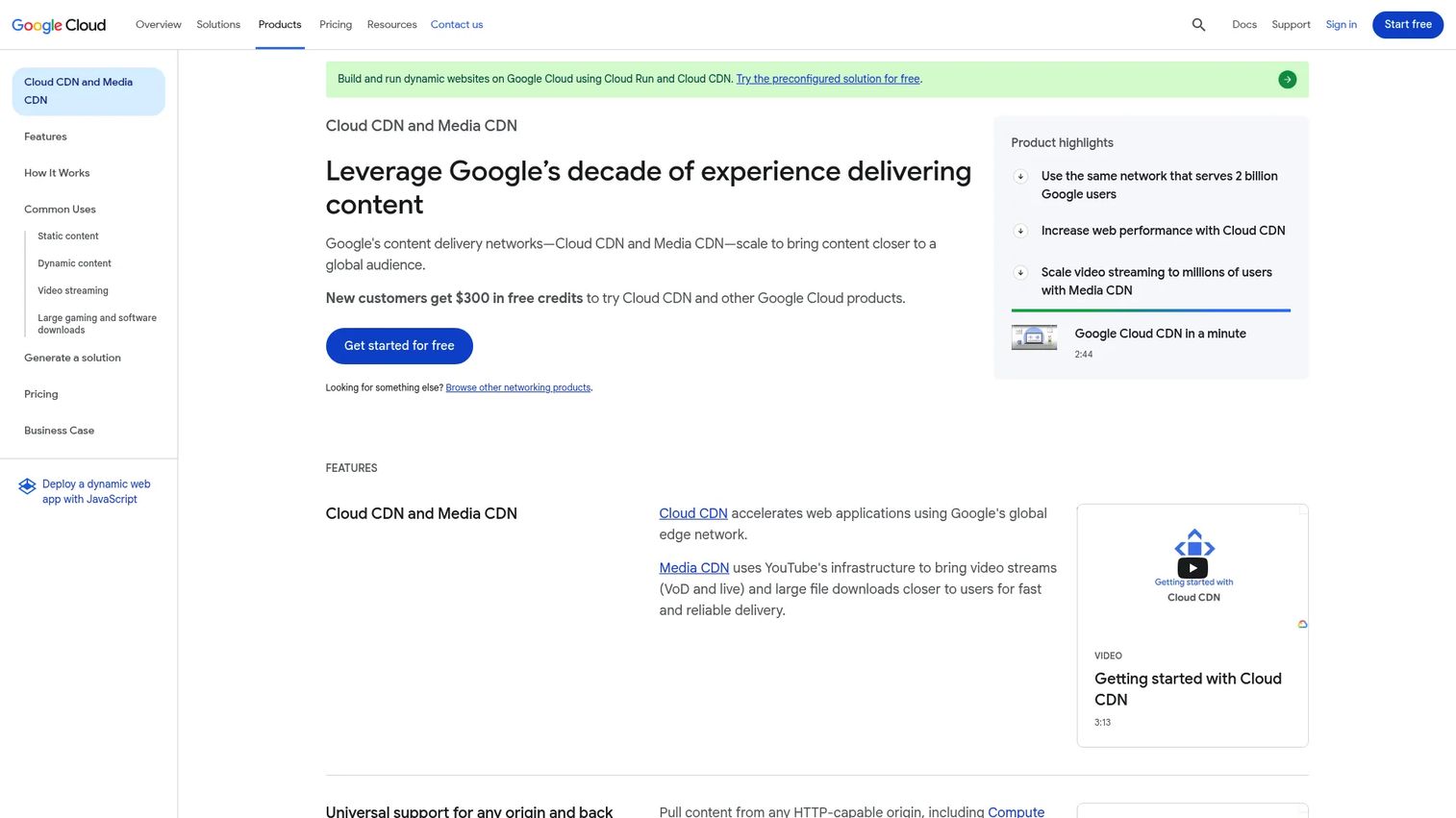Open 'Deploy a dynamic web app with JavaScript'
The height and width of the screenshot is (818, 1456).
96,491
